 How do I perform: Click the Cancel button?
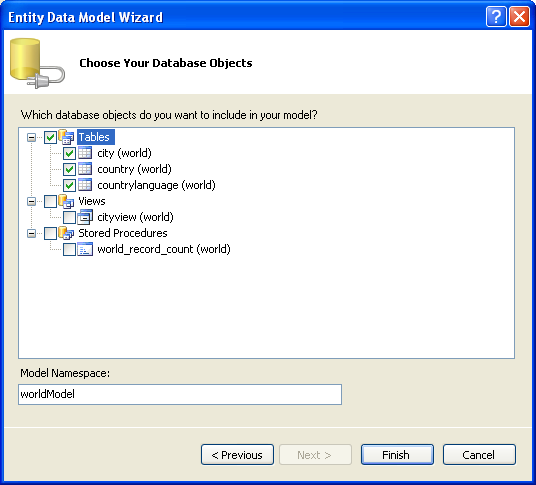(x=479, y=455)
